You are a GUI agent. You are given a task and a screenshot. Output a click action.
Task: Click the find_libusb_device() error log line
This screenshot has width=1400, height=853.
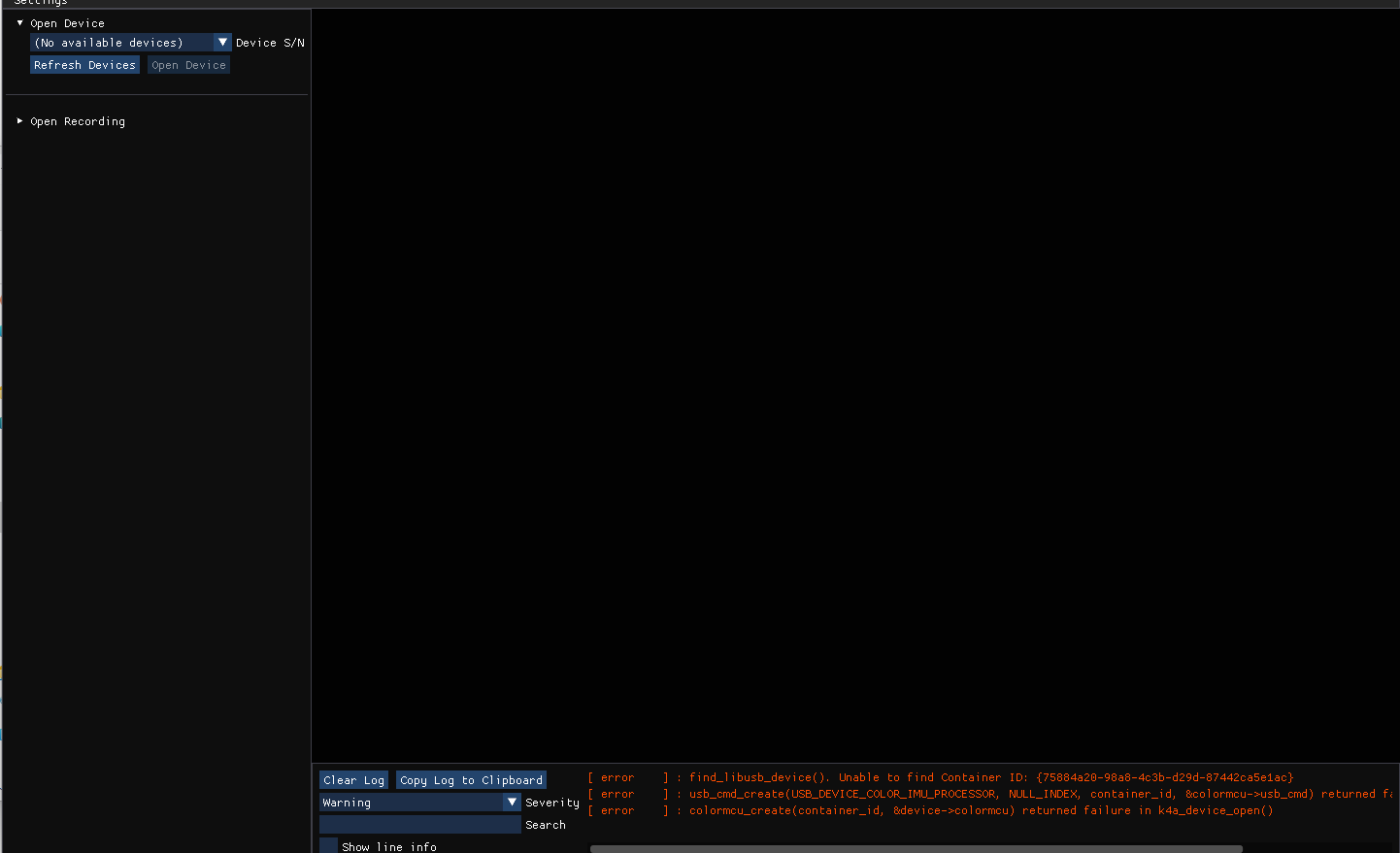[941, 777]
